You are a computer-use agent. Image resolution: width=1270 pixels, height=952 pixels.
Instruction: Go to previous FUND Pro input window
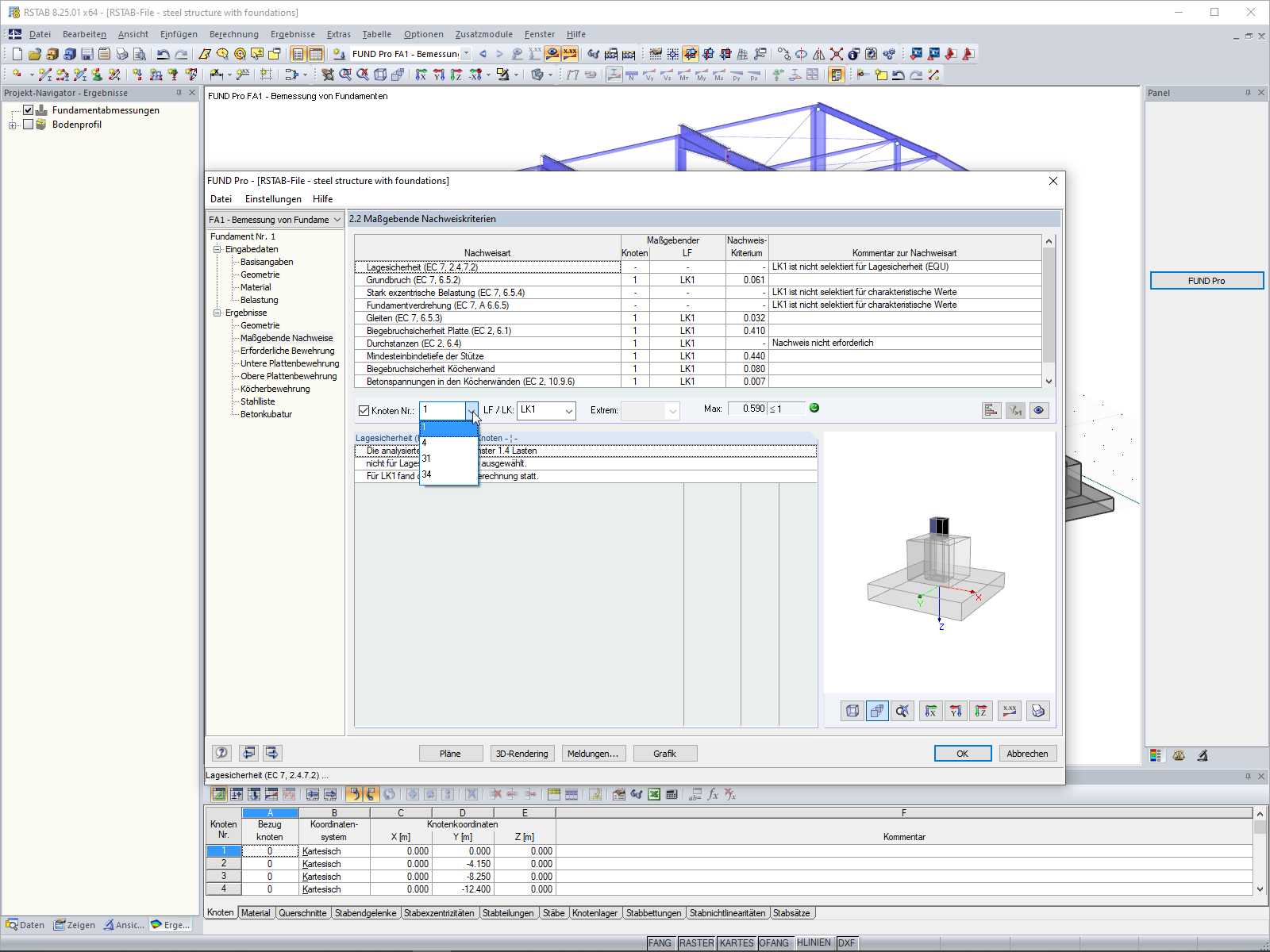tap(249, 753)
